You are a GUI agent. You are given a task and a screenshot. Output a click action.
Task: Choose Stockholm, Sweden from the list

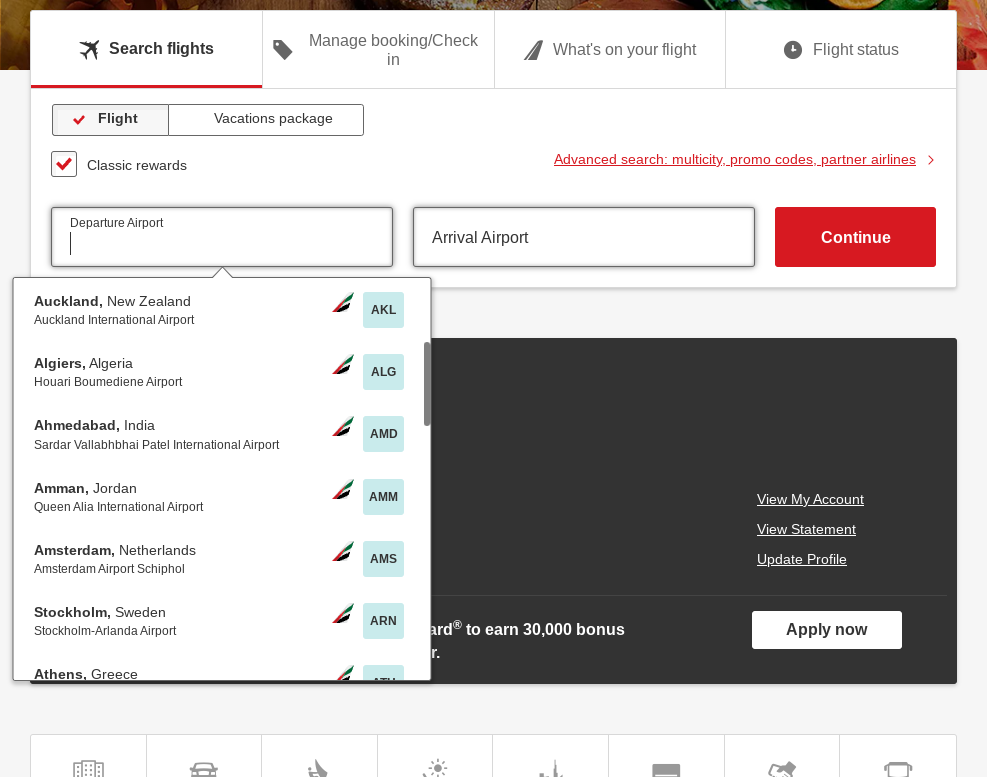pos(219,621)
